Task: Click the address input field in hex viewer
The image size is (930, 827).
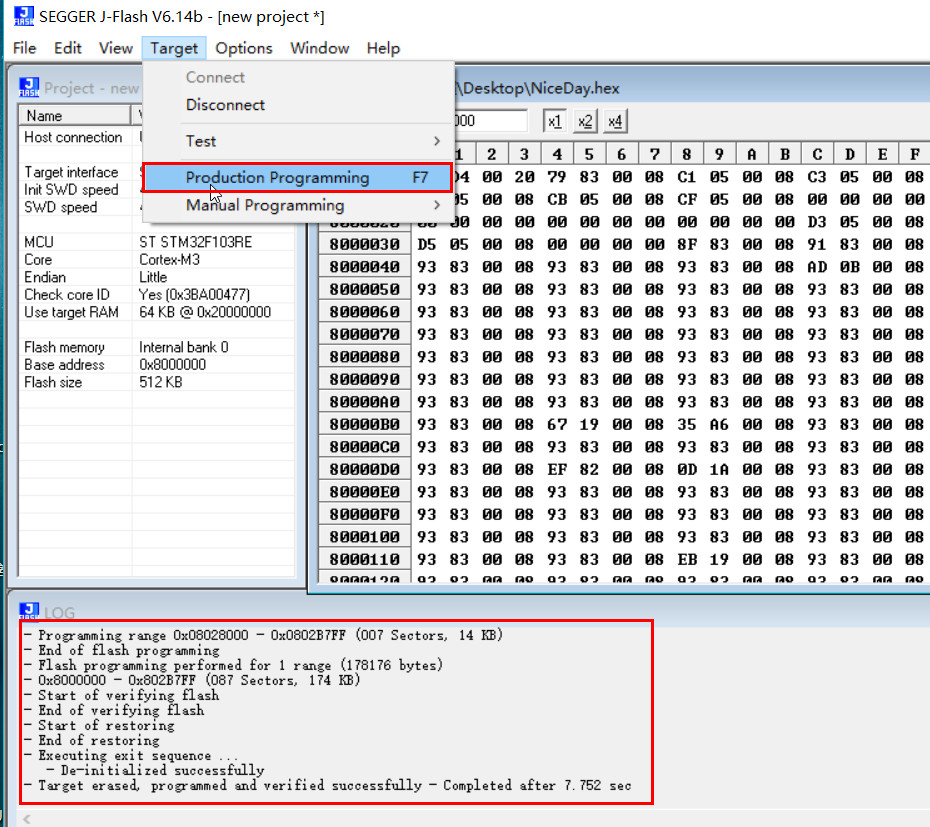Action: [x=491, y=121]
